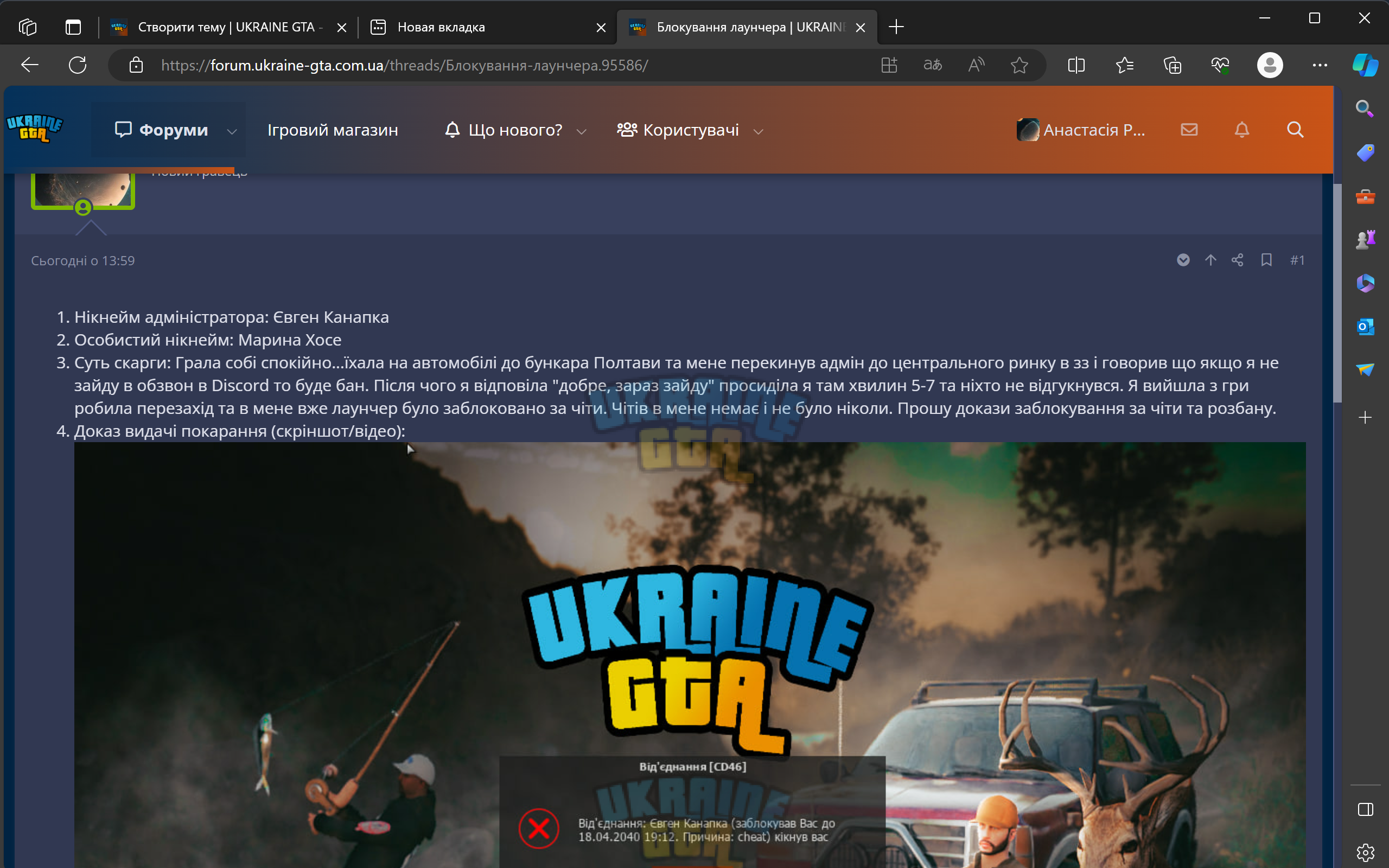Open the post #1 actions dropdown circle
This screenshot has width=1389, height=868.
coord(1183,260)
